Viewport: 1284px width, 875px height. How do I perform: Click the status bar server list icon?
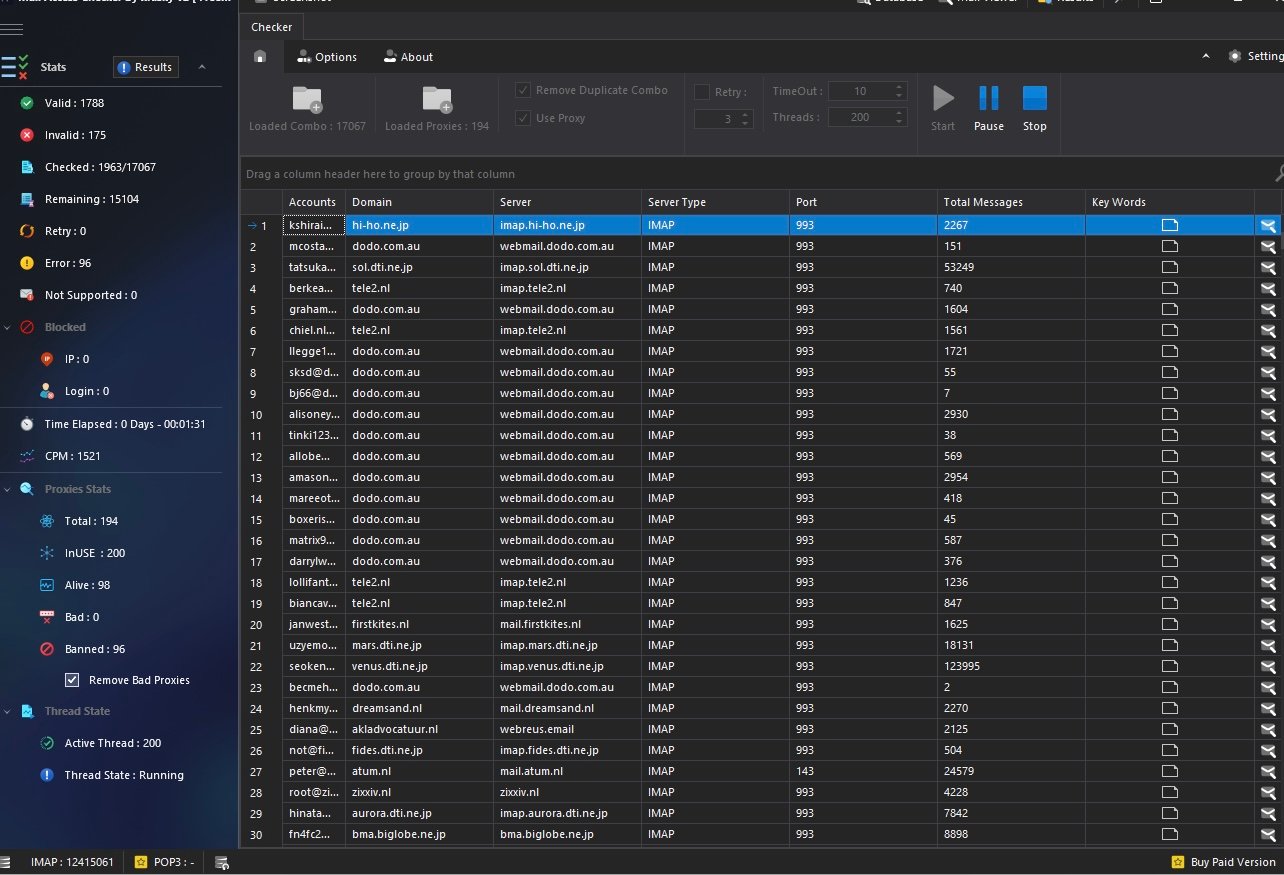point(222,862)
